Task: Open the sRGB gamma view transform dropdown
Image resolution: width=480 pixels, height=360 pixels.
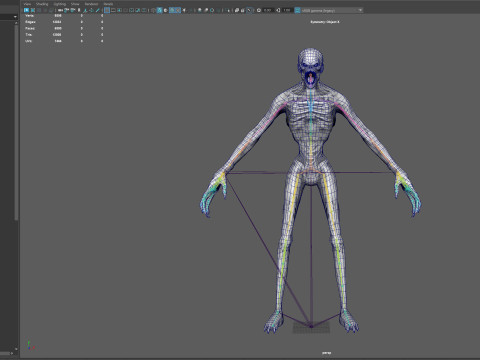Action: pyautogui.click(x=332, y=10)
